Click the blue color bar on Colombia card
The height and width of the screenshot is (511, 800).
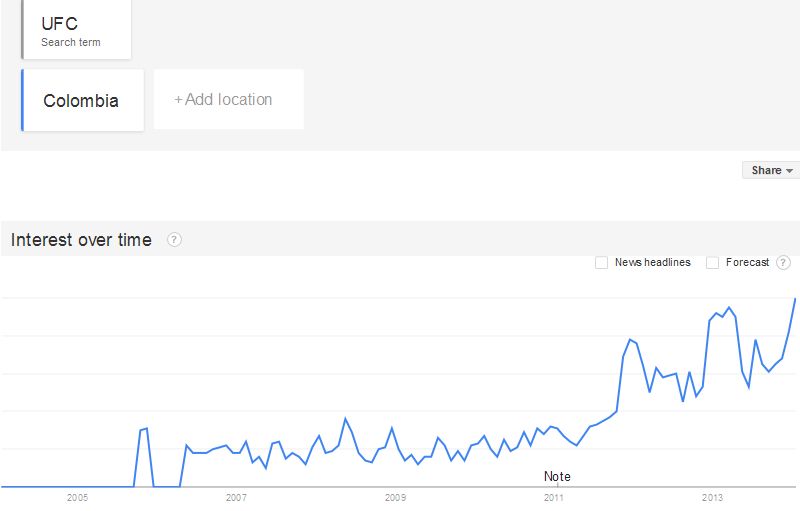[x=22, y=101]
